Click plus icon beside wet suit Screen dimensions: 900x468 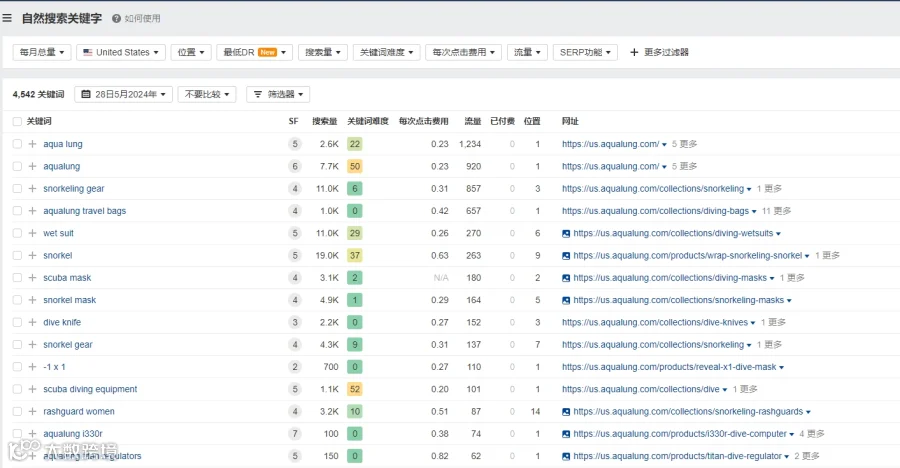[x=33, y=233]
